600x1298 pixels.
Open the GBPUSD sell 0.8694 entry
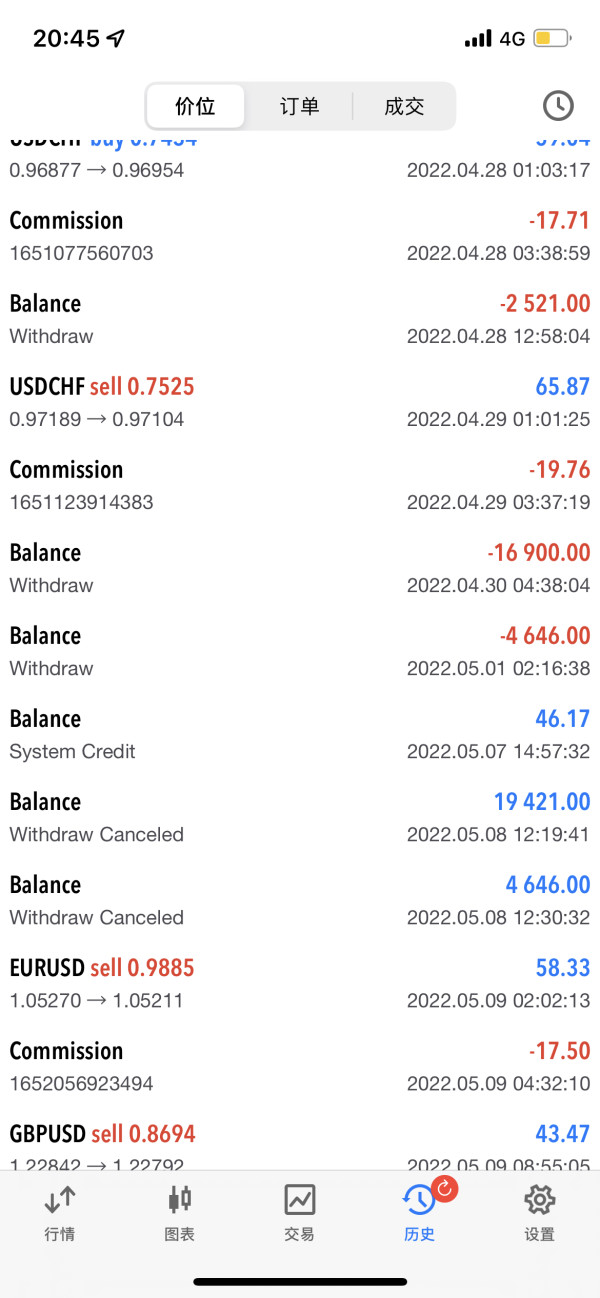[x=300, y=1143]
